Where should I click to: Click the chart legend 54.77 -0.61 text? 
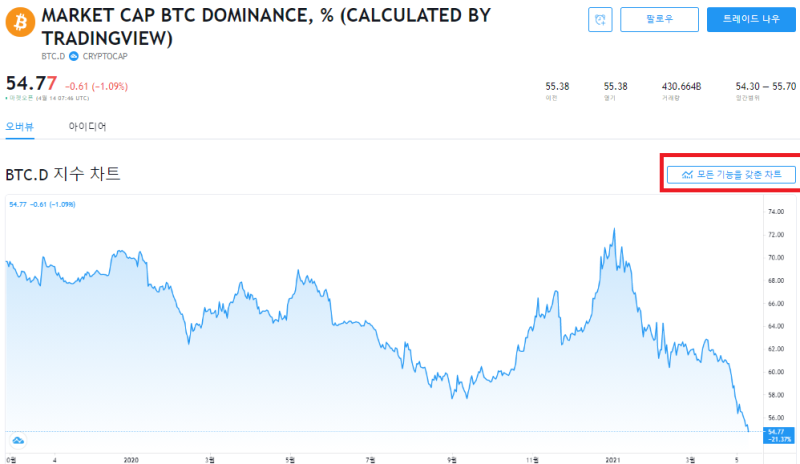[42, 204]
